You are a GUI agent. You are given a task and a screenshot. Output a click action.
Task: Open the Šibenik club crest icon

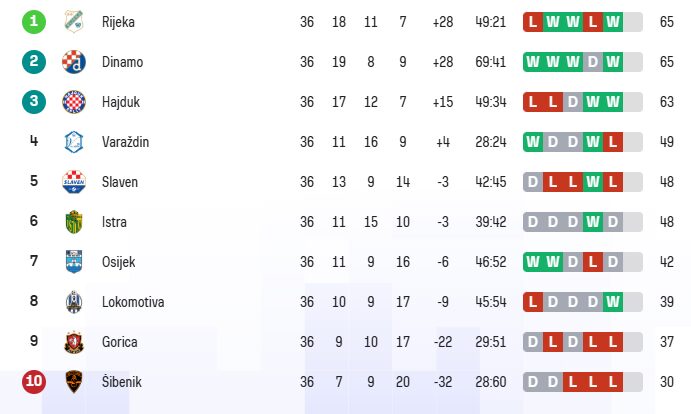point(74,382)
